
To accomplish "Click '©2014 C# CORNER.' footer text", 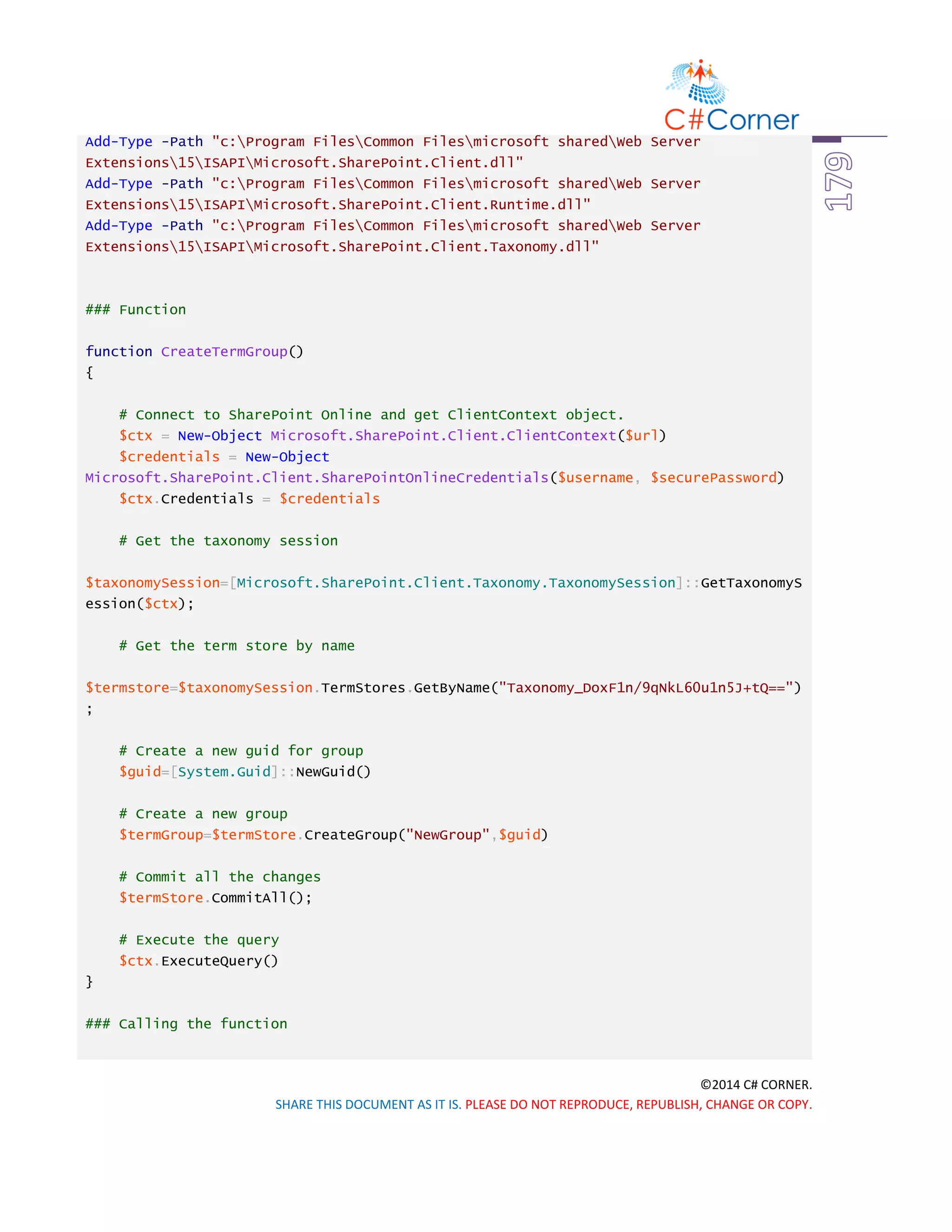I will [756, 1085].
